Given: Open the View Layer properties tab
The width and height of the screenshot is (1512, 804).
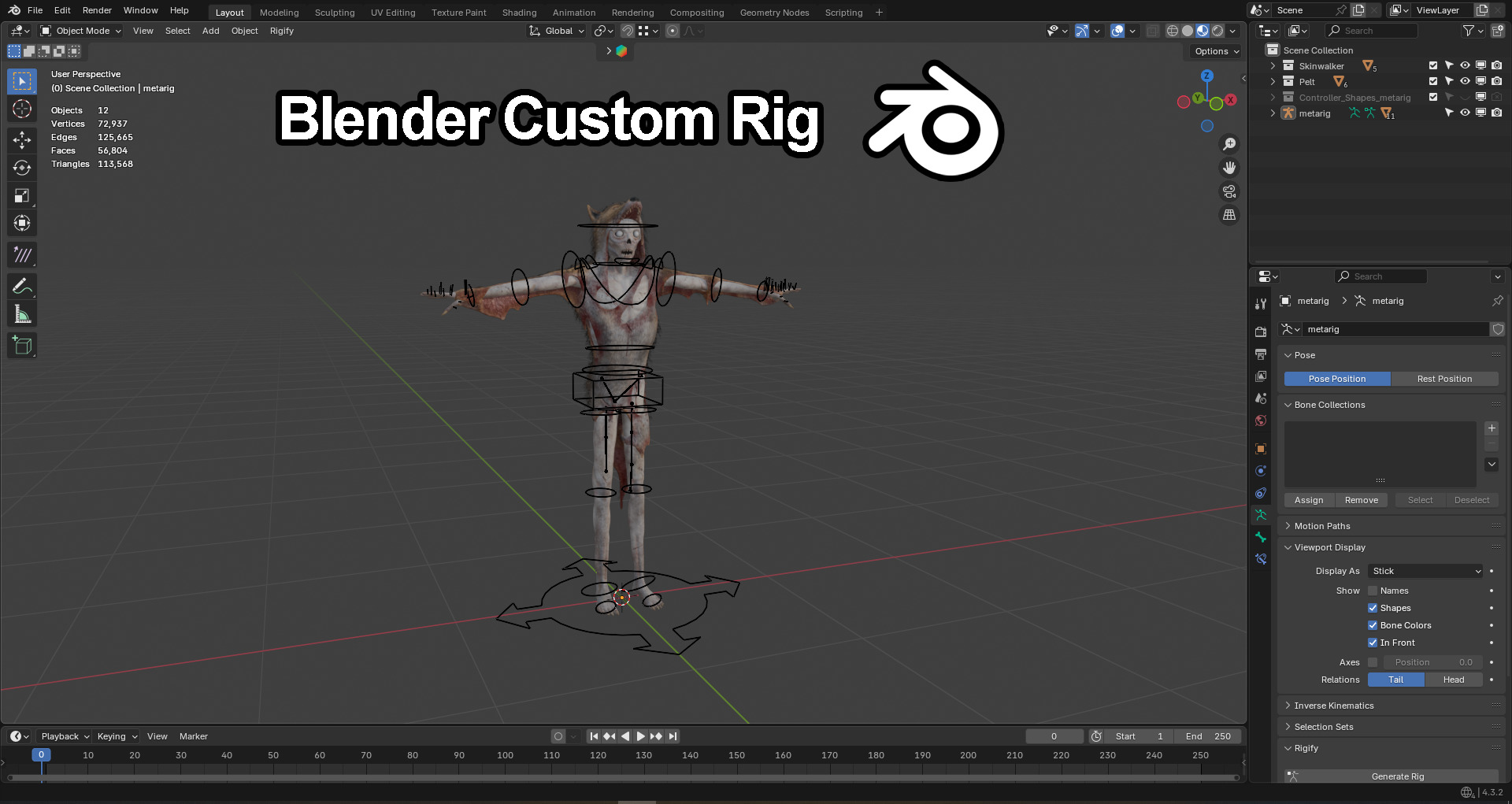Looking at the screenshot, I should coord(1261,376).
